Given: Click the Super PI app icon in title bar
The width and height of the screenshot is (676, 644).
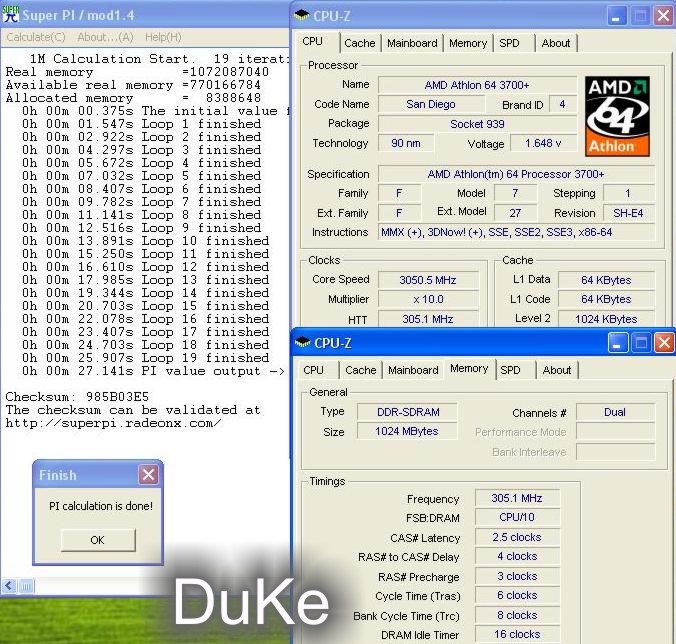Looking at the screenshot, I should click(11, 14).
